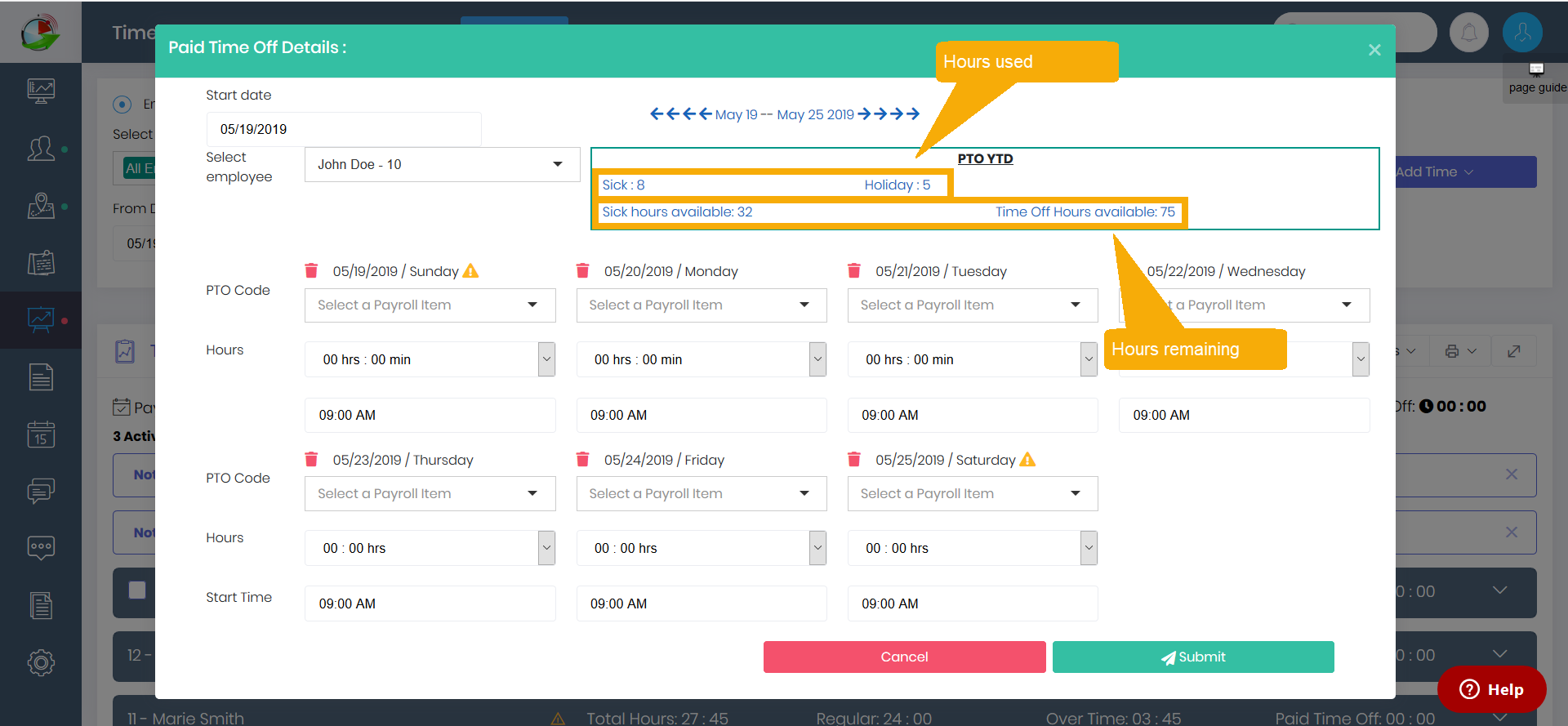The height and width of the screenshot is (726, 1568).
Task: Click the Start date field showing 05/19/2019
Action: point(344,129)
